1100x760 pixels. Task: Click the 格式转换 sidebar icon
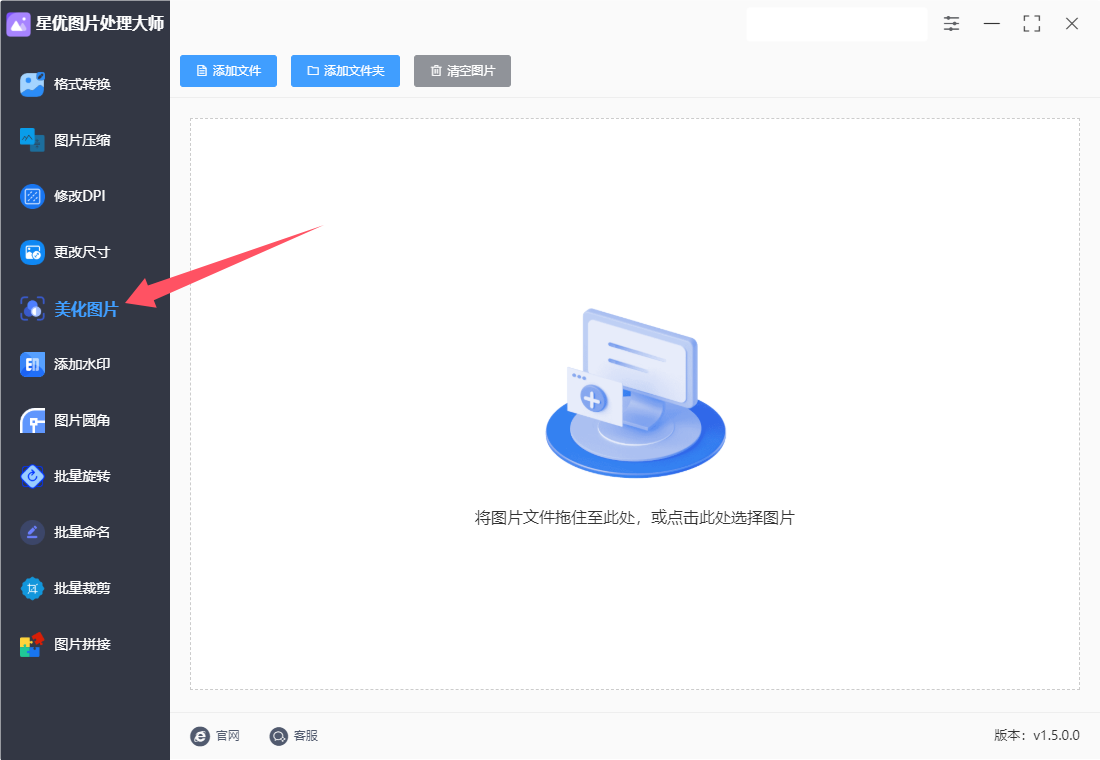click(32, 84)
